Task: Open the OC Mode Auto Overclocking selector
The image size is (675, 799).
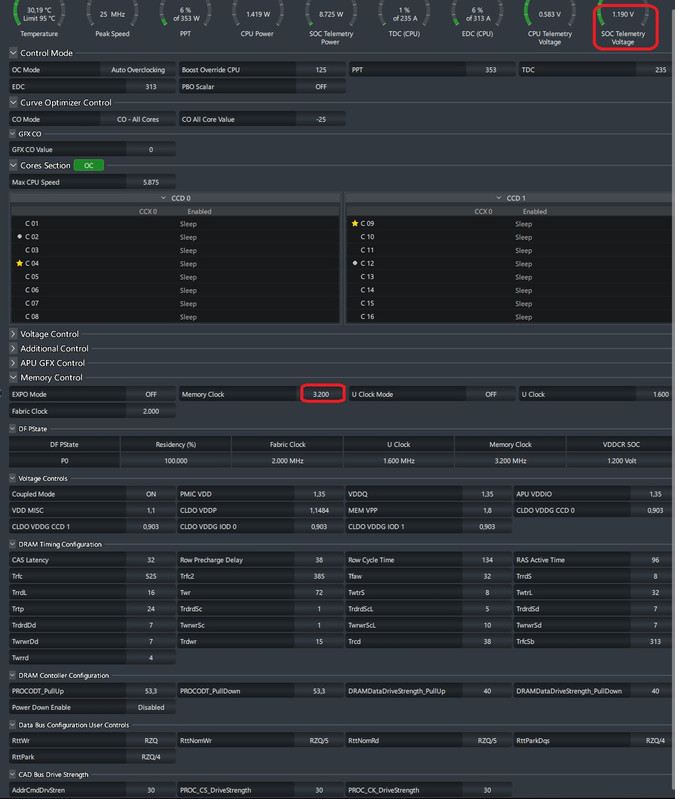Action: point(138,70)
